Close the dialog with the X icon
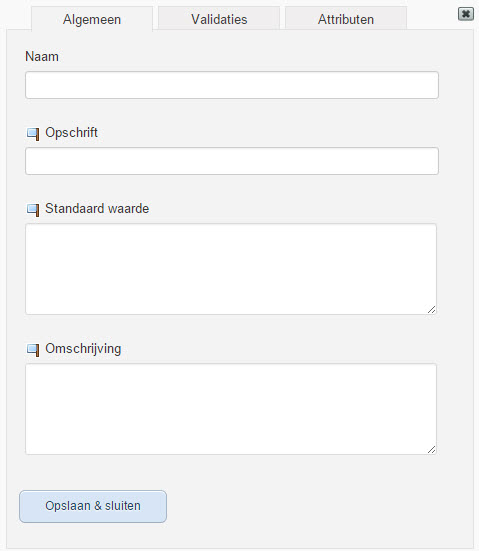 coord(466,14)
